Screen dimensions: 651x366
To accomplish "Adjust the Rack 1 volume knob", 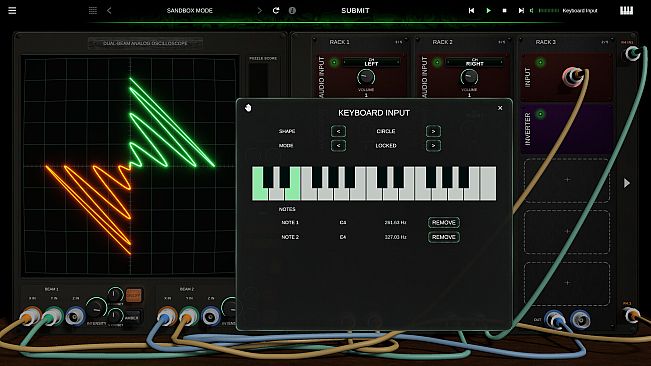I will pyautogui.click(x=366, y=77).
